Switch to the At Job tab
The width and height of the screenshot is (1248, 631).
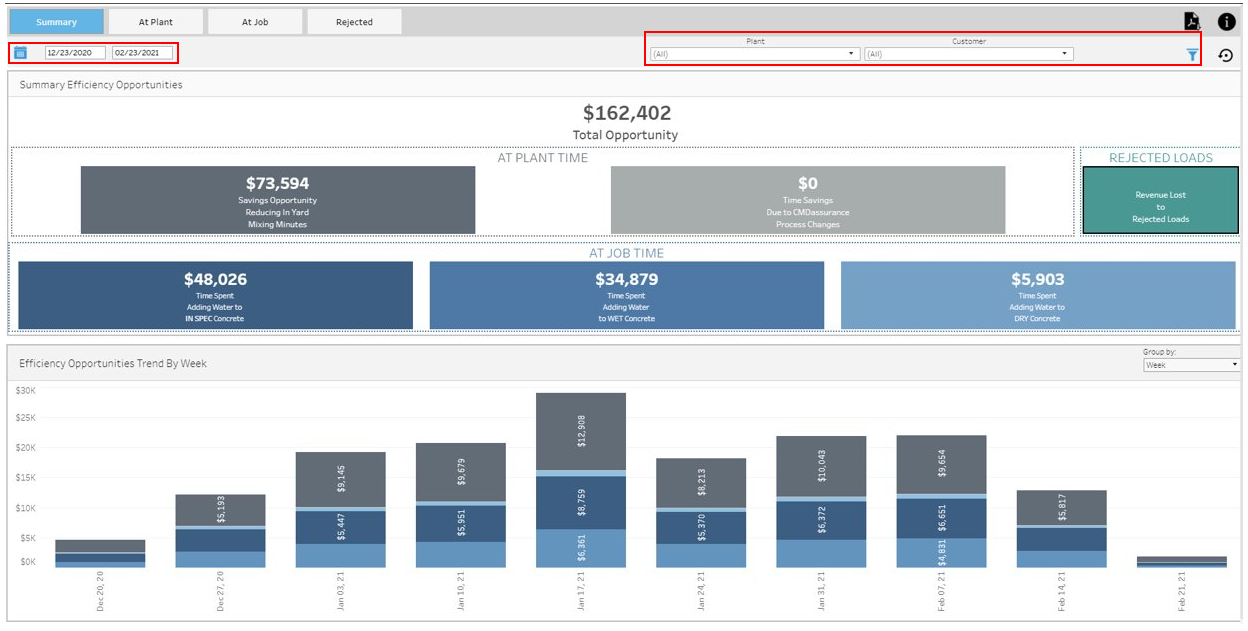click(255, 21)
